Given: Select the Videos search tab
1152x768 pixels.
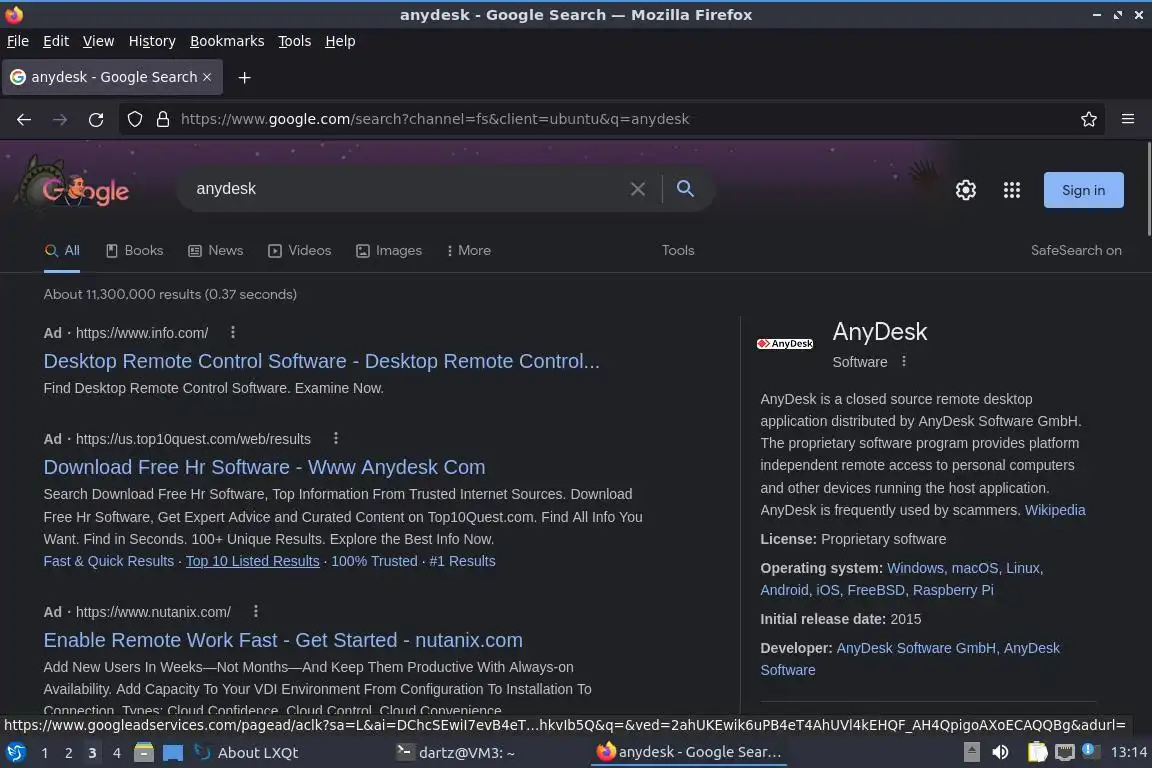Looking at the screenshot, I should click(x=299, y=251).
